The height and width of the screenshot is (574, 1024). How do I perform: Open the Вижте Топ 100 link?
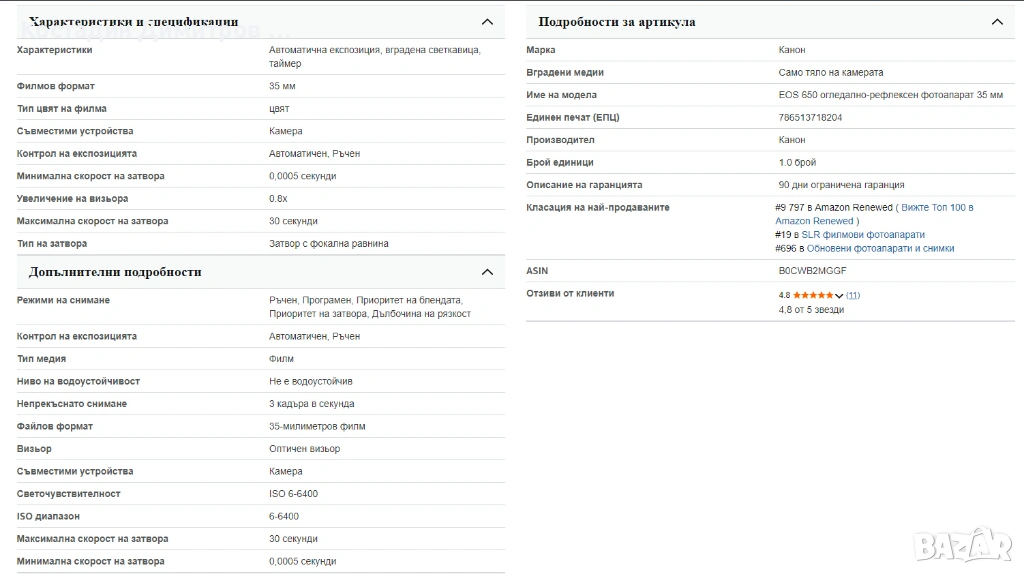pyautogui.click(x=937, y=208)
